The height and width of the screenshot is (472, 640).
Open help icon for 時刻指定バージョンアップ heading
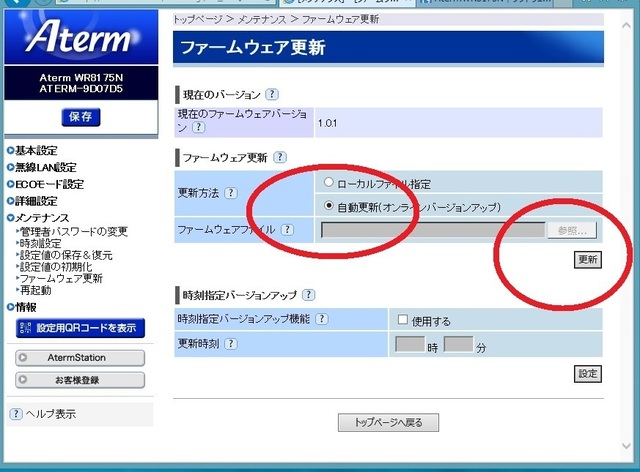click(309, 295)
